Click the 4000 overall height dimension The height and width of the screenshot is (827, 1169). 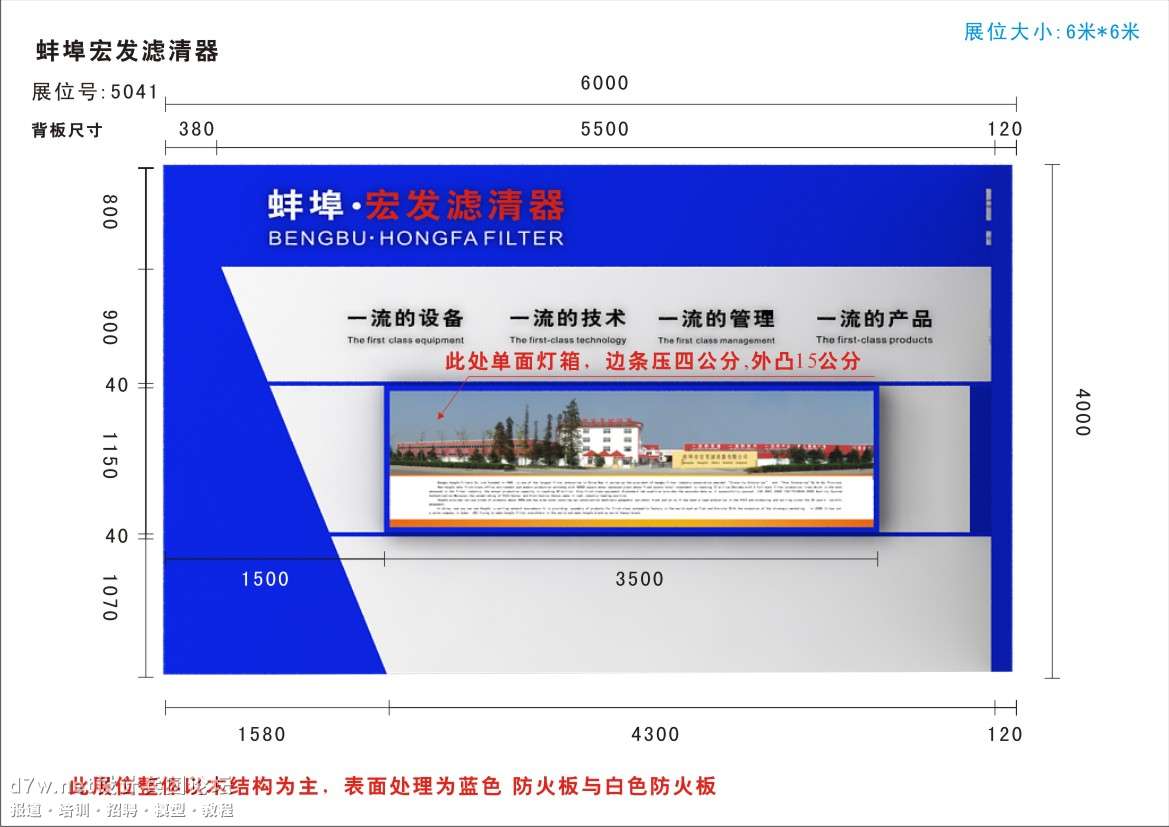click(x=1083, y=412)
